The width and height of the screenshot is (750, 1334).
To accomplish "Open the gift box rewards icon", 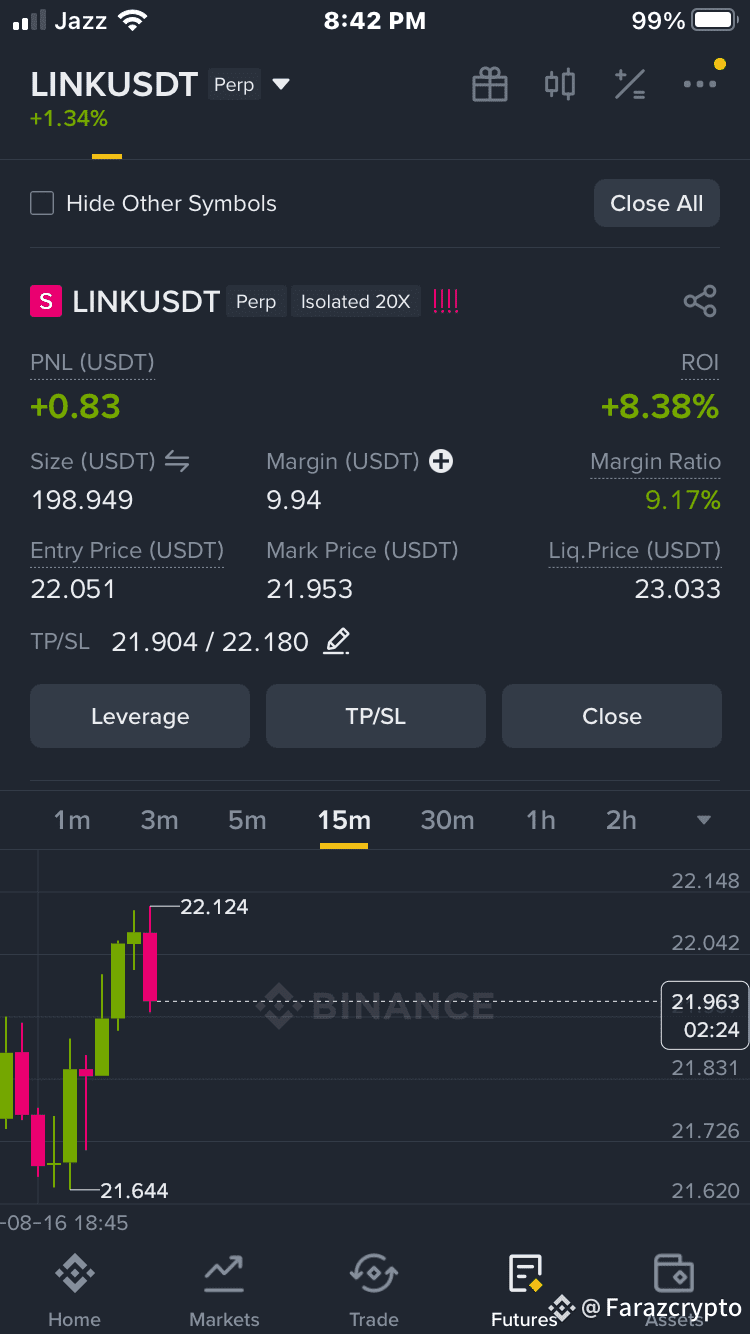I will [x=490, y=85].
